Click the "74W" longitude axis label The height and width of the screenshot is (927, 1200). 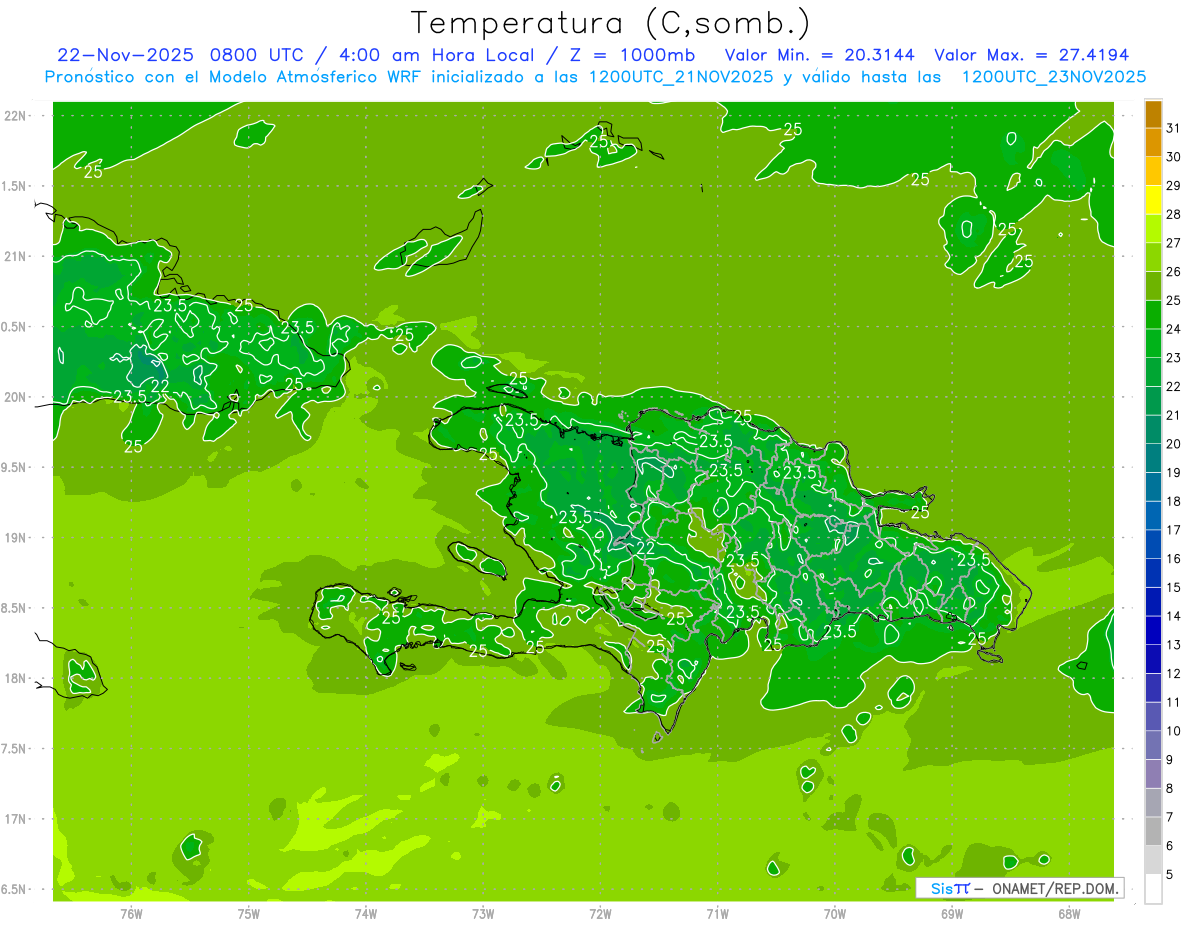click(x=366, y=914)
